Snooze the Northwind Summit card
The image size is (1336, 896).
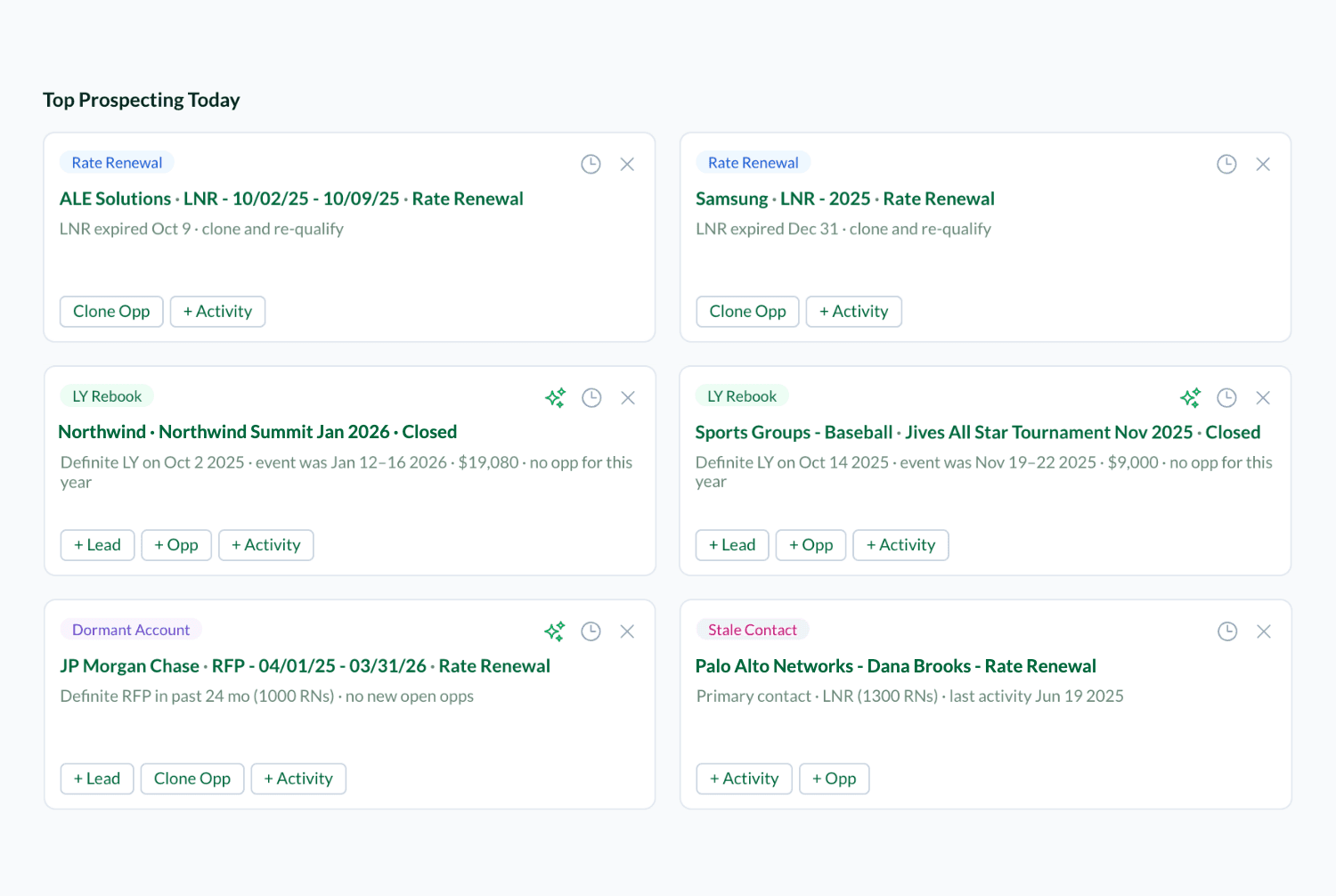(591, 397)
